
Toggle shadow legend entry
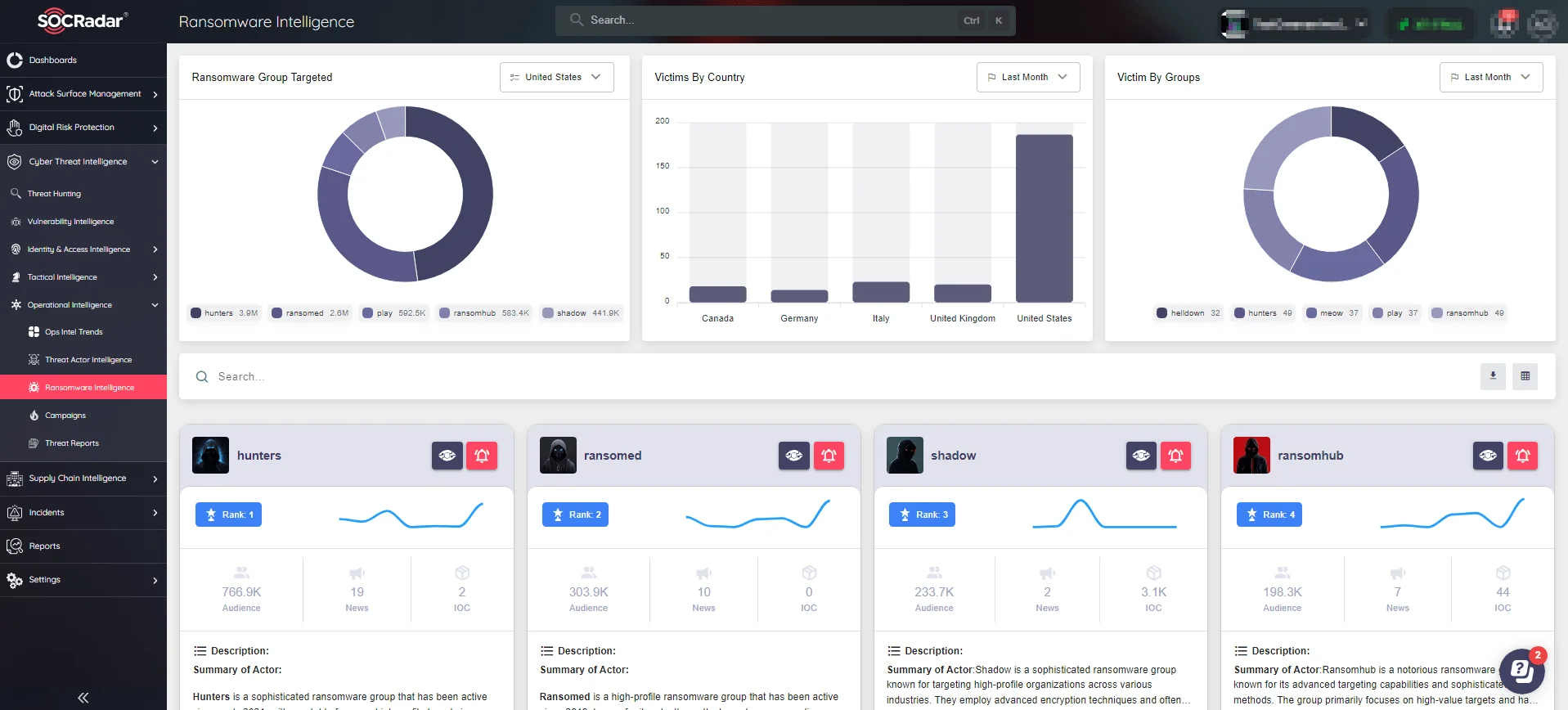coord(582,312)
